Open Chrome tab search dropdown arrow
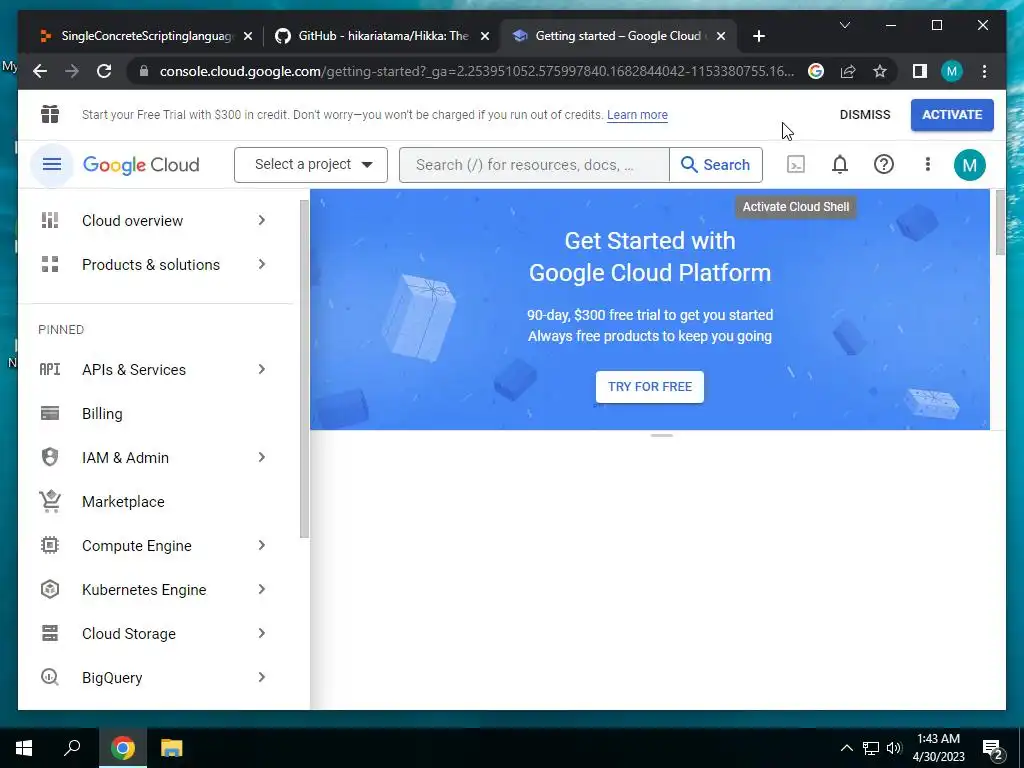This screenshot has height=768, width=1024. [x=844, y=25]
